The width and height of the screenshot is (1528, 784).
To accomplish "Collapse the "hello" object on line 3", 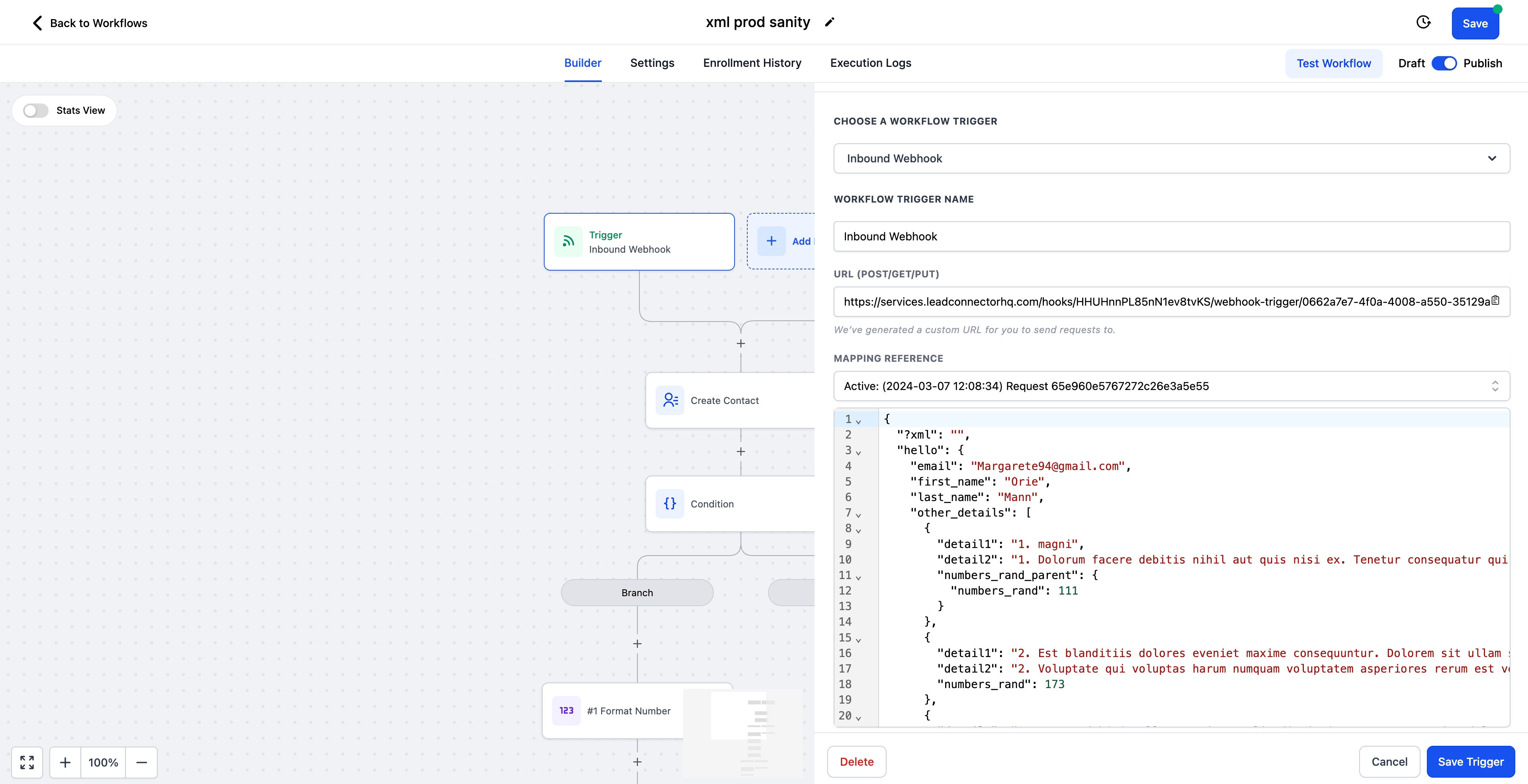I will (x=858, y=452).
